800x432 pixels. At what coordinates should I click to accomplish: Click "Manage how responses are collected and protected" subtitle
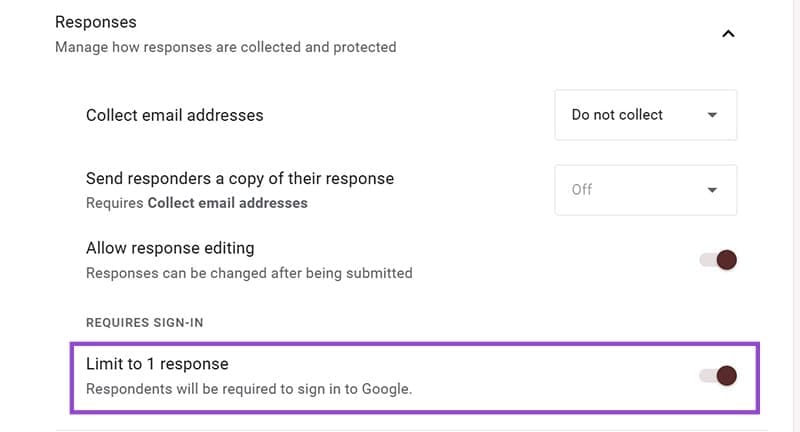click(x=226, y=47)
